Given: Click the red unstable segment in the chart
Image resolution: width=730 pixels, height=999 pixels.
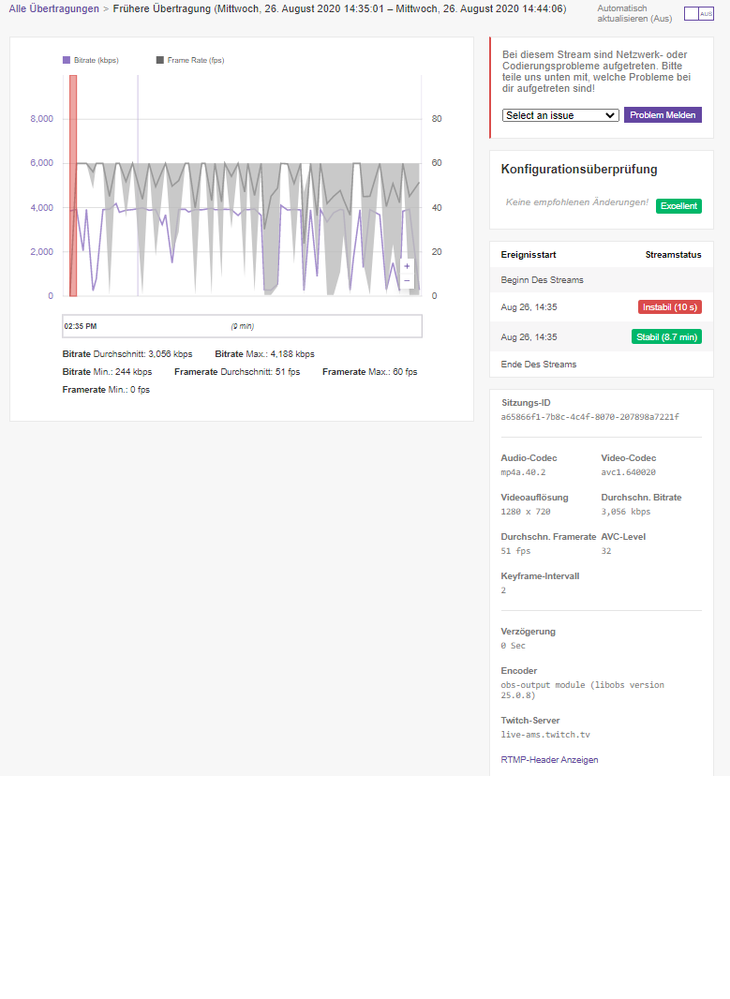Looking at the screenshot, I should (x=73, y=185).
